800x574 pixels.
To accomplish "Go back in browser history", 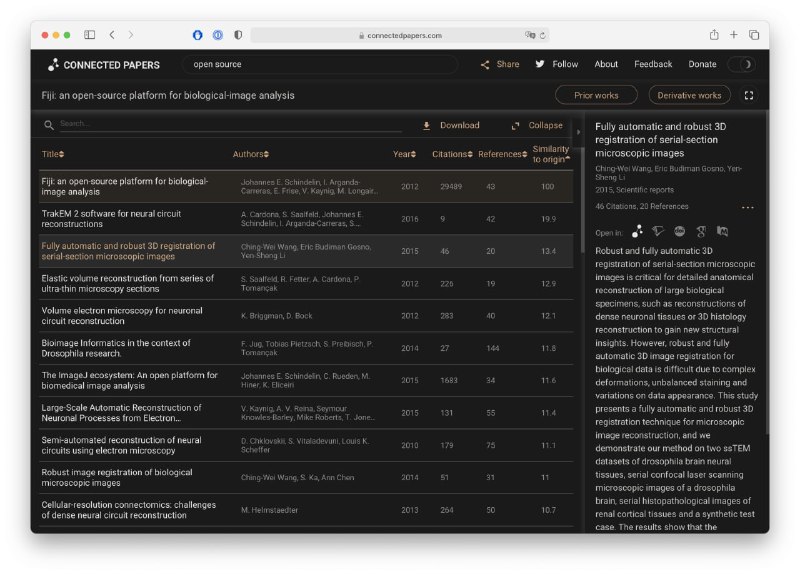I will [x=112, y=35].
